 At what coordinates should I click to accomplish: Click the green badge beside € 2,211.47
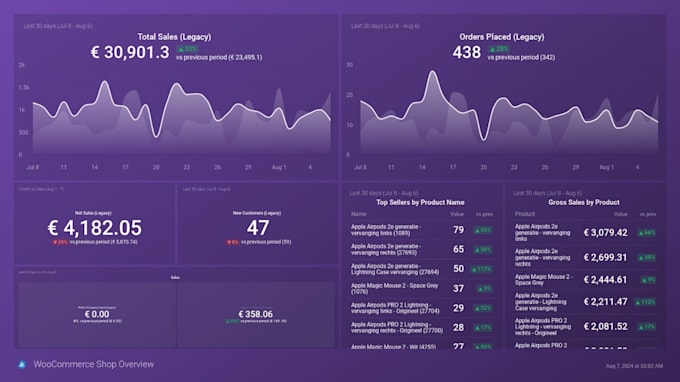point(645,302)
